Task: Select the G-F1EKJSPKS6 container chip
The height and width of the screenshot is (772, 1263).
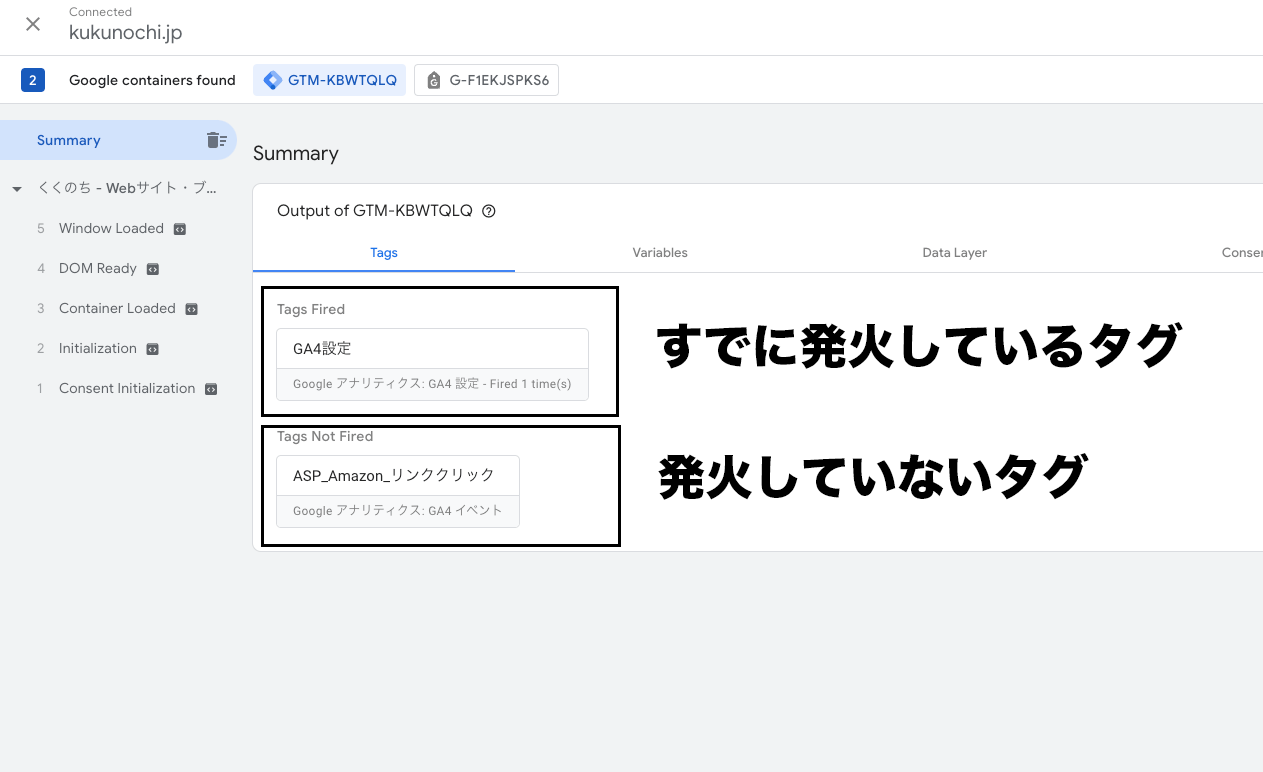Action: pos(486,81)
